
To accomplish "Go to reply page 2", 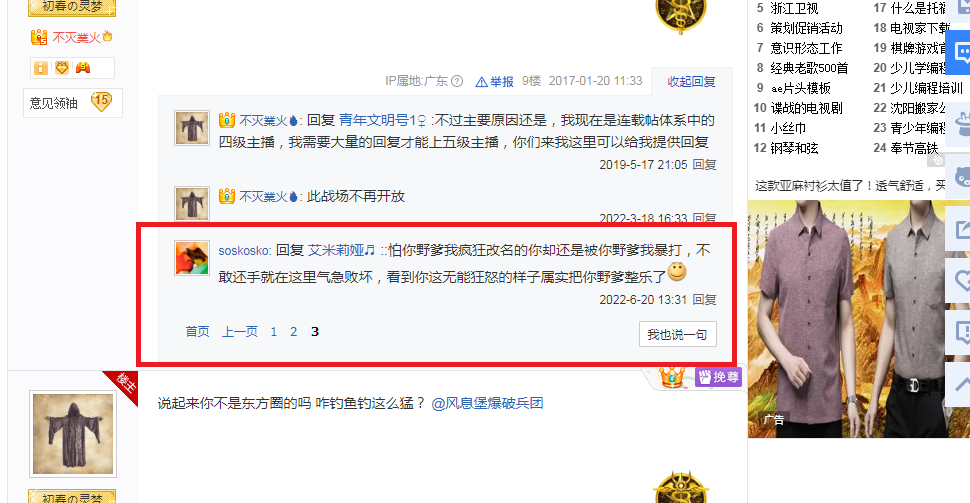I will tap(293, 332).
